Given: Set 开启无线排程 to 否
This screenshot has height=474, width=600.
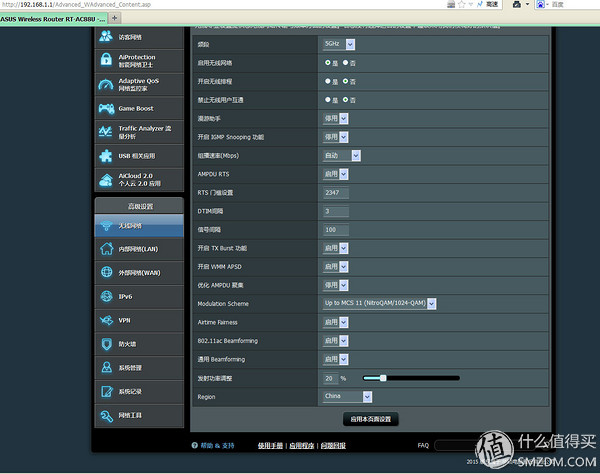Looking at the screenshot, I should pyautogui.click(x=346, y=81).
